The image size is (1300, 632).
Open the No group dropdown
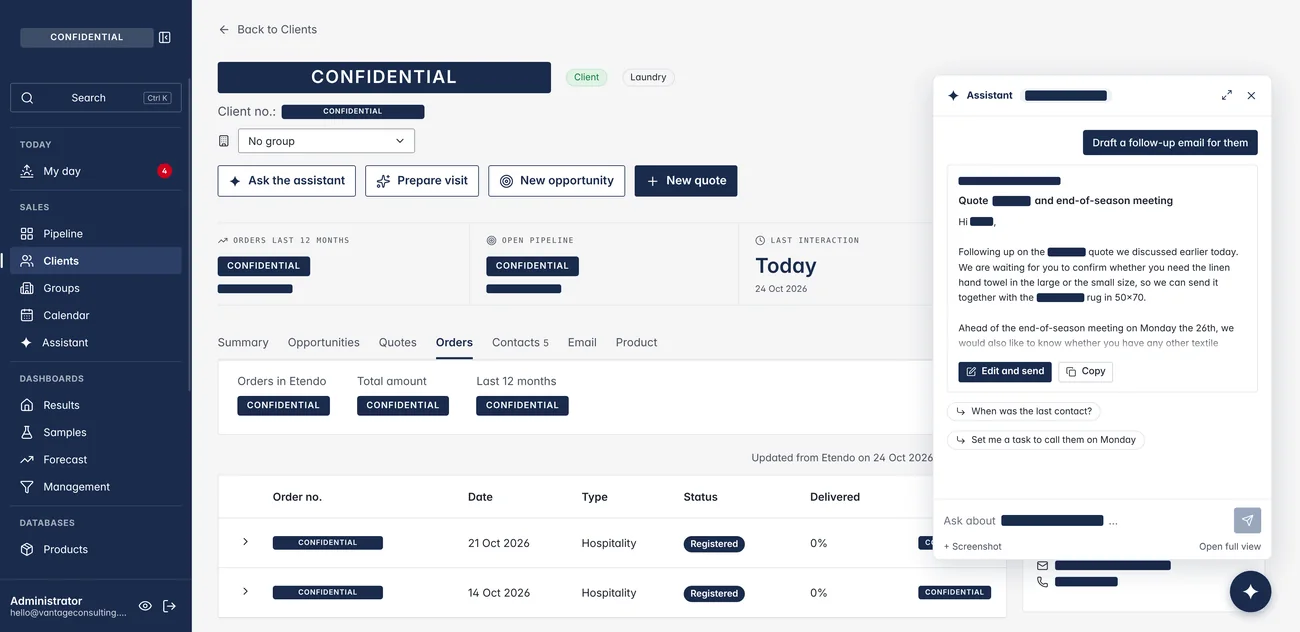pyautogui.click(x=326, y=141)
